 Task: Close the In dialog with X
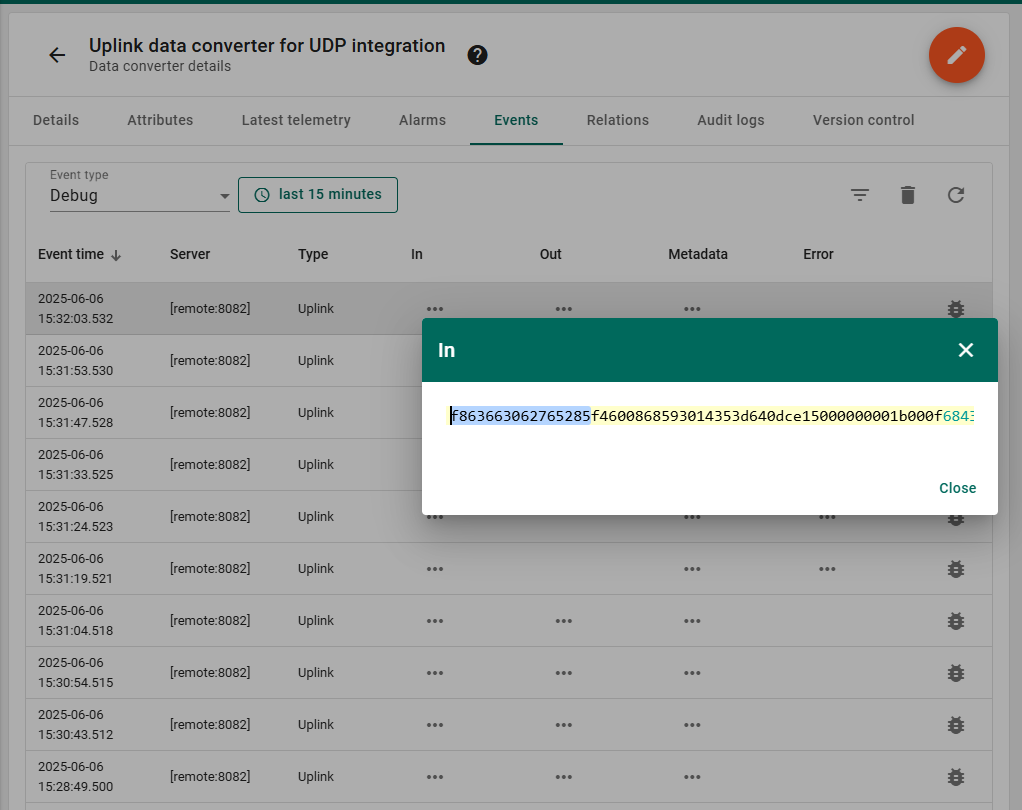pos(965,351)
